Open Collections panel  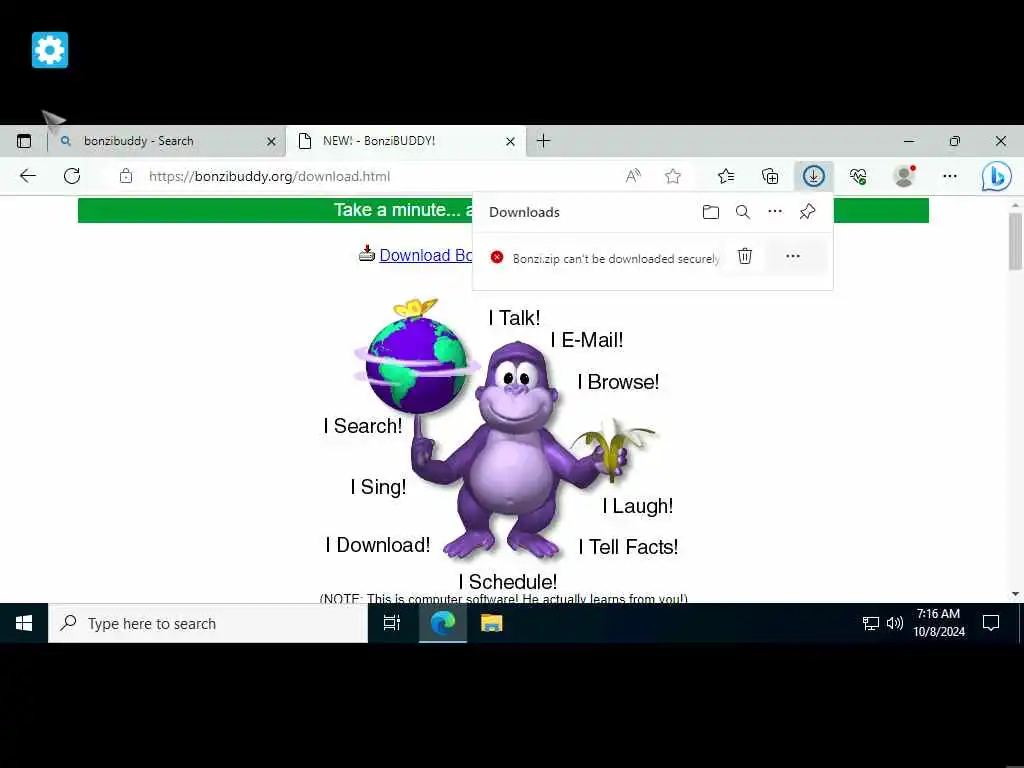(770, 176)
